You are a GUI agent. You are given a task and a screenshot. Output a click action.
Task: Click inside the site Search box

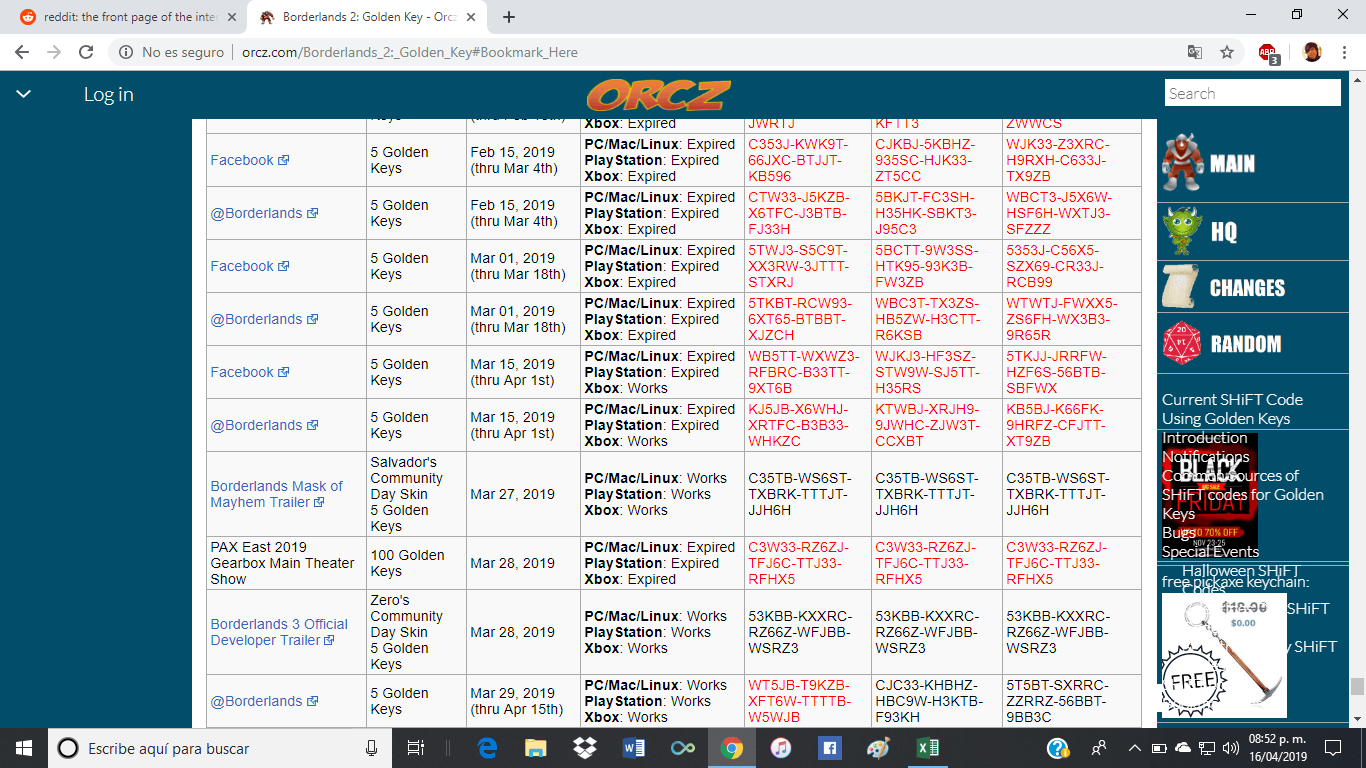pyautogui.click(x=1253, y=93)
